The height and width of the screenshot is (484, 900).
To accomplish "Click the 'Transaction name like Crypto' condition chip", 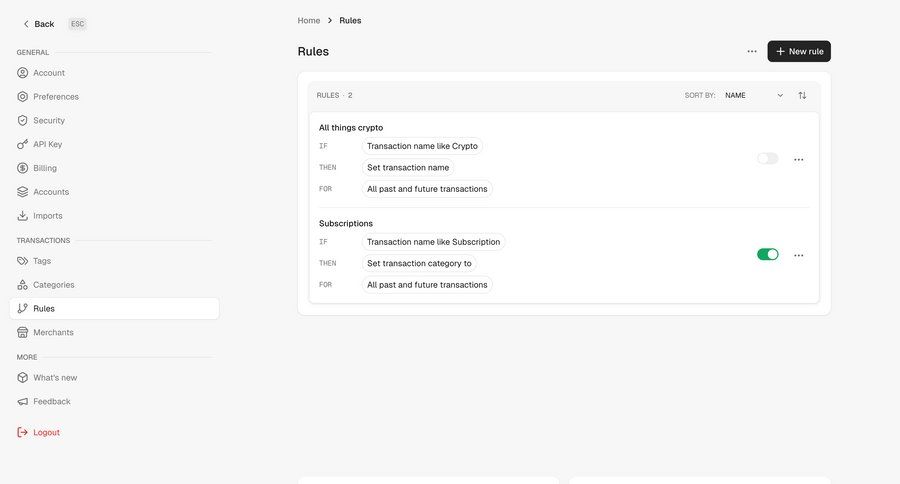I will coord(422,146).
